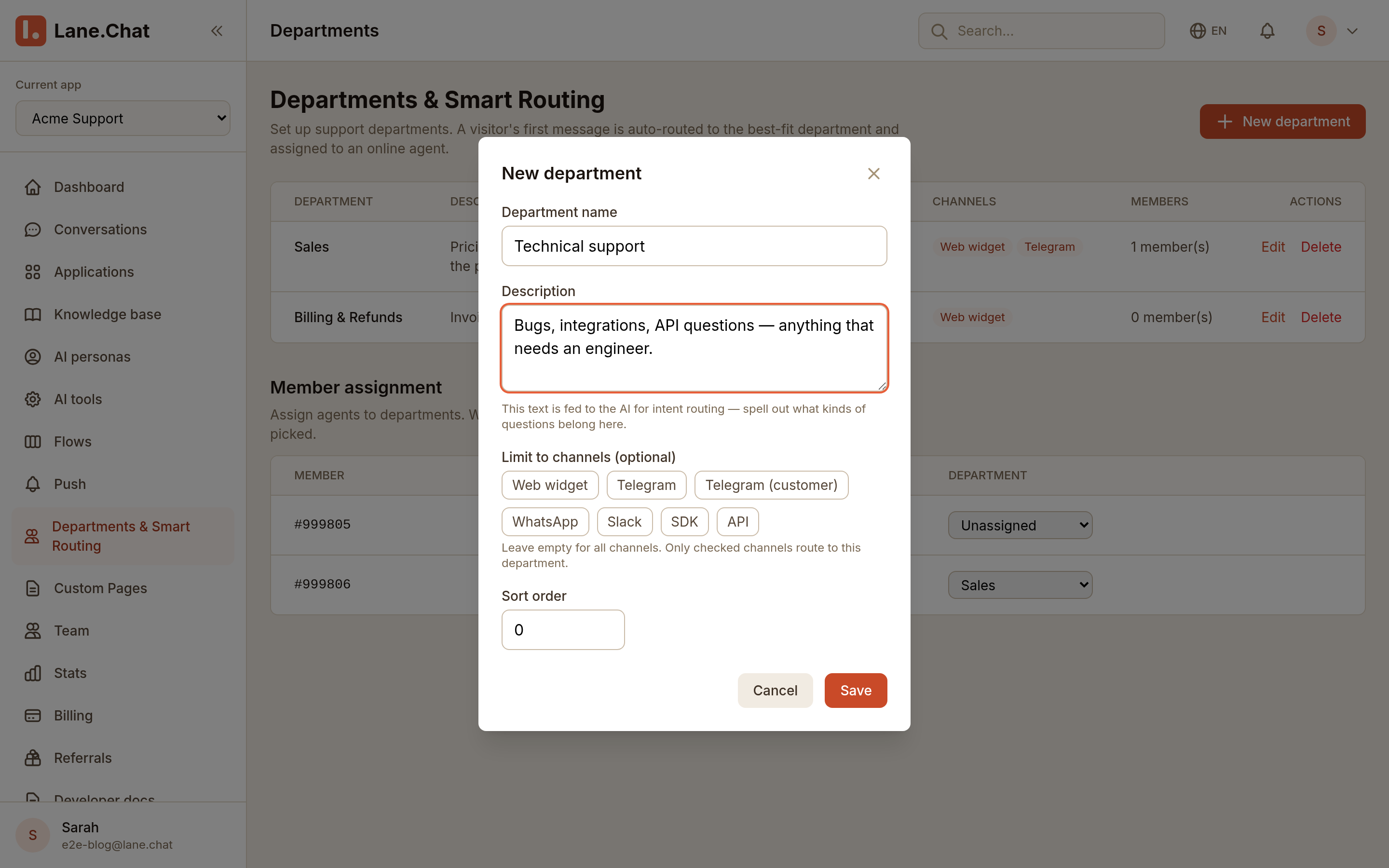This screenshot has width=1389, height=868.
Task: Delete the Billing & Refunds department
Action: tap(1321, 317)
